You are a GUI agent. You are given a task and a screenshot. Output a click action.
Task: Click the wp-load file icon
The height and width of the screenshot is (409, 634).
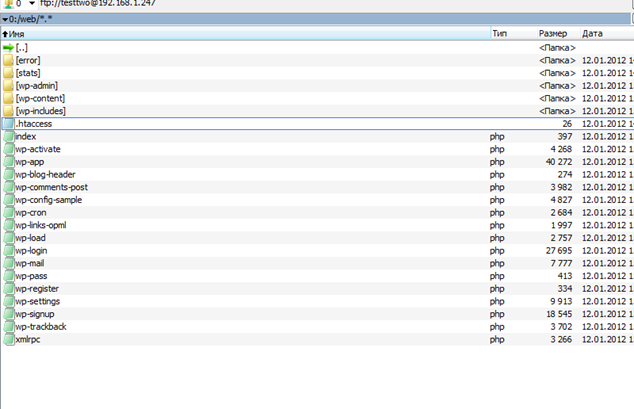pos(8,238)
